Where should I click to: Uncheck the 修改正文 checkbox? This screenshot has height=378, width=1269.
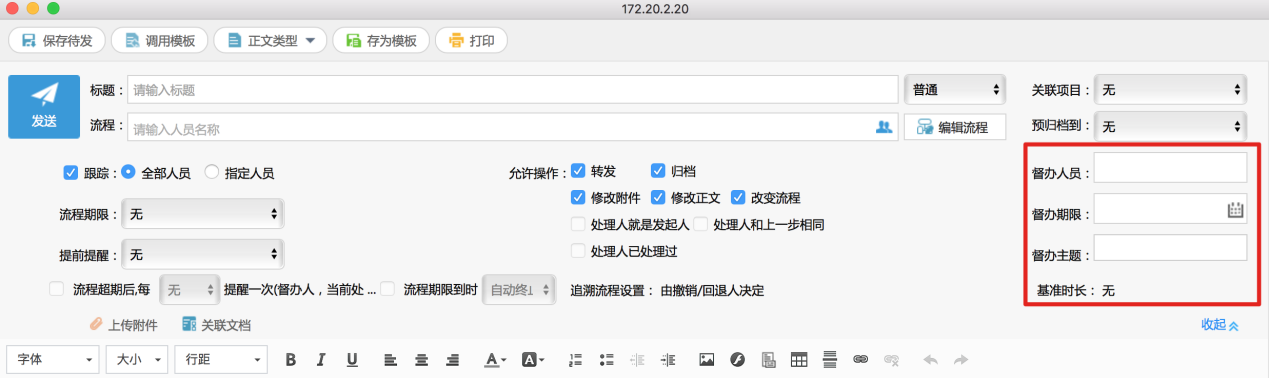tap(658, 197)
